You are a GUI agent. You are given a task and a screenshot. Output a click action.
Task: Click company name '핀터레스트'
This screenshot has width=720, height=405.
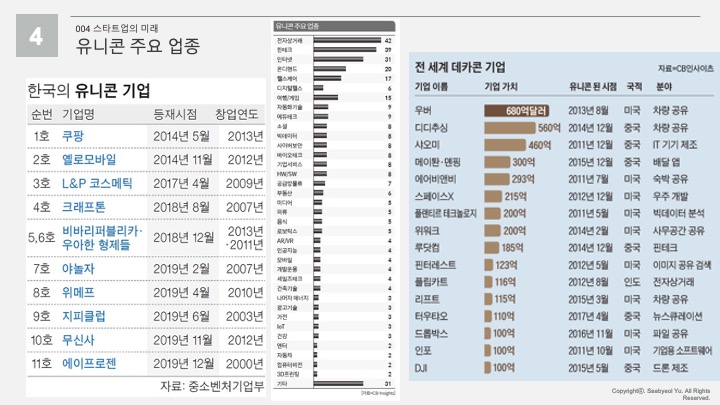(435, 265)
